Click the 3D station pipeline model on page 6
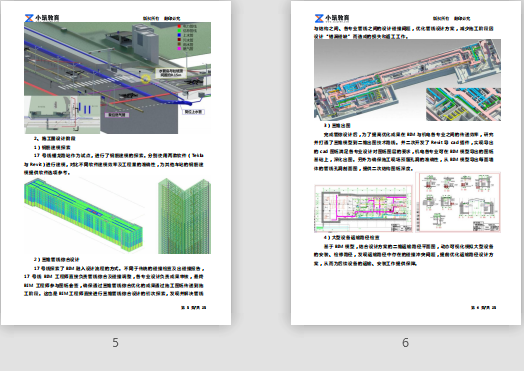This screenshot has width=524, height=371. pos(407,80)
